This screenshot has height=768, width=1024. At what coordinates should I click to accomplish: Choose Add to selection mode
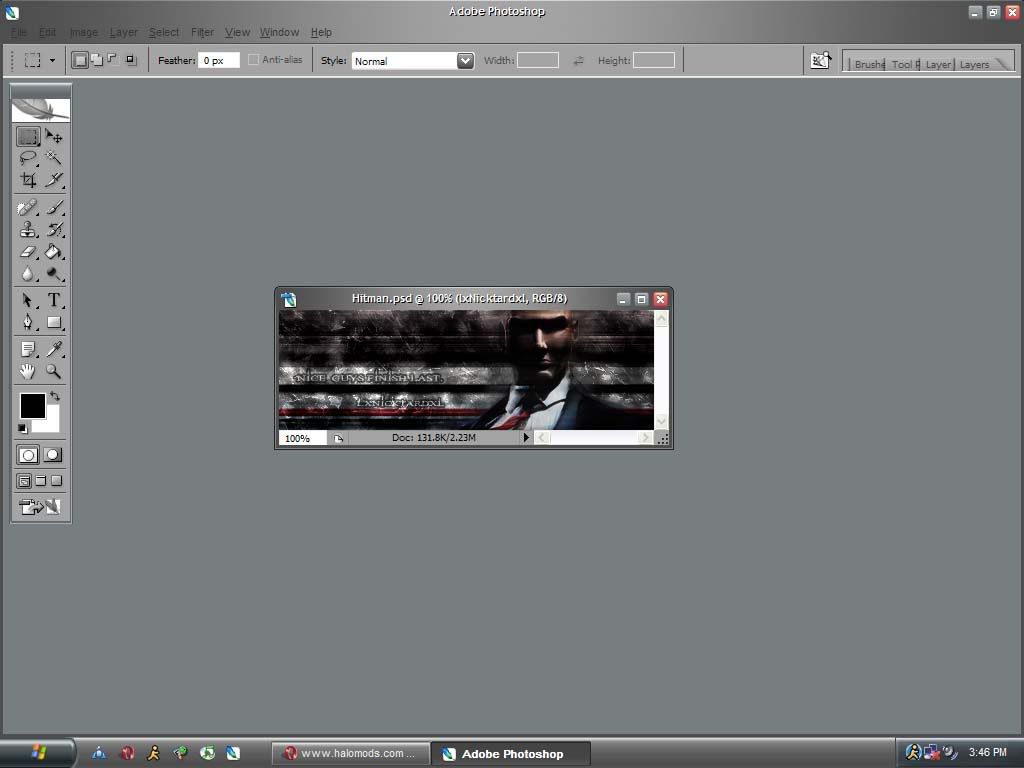[x=97, y=60]
